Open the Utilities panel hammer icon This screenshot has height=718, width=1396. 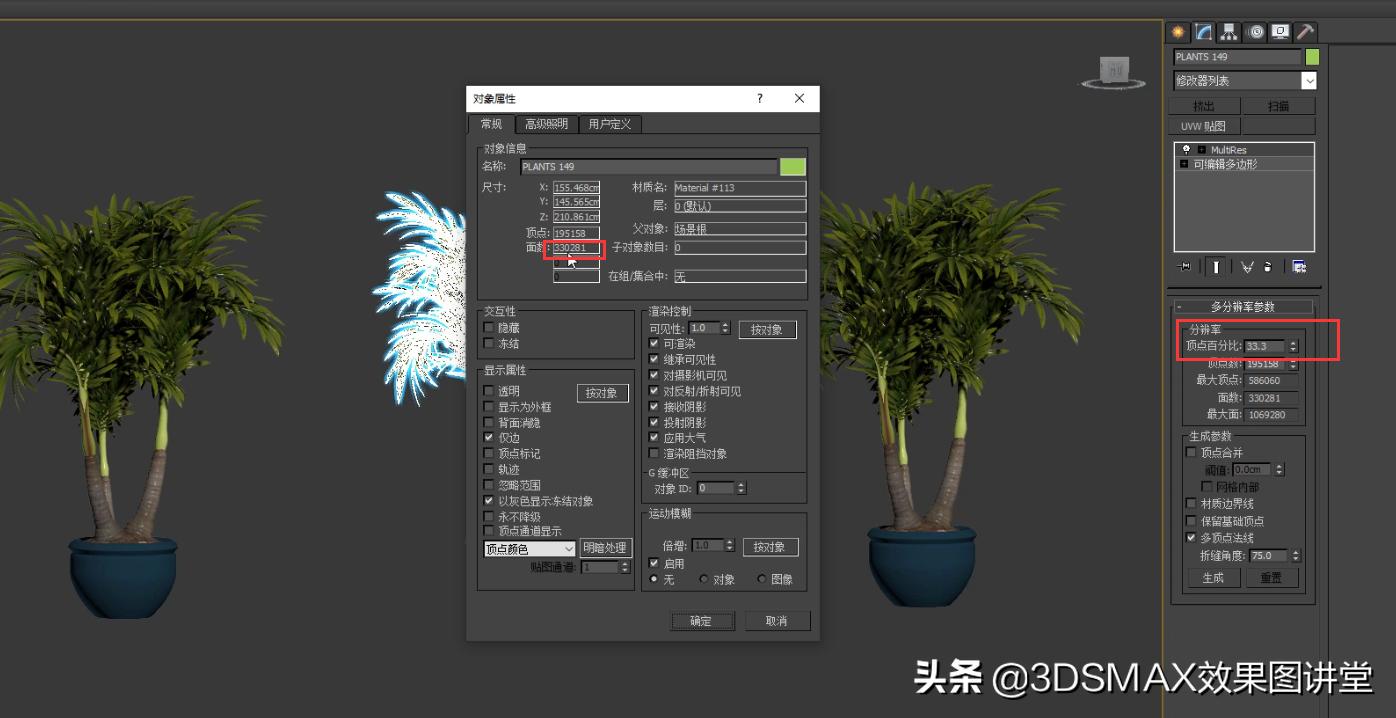[x=1306, y=31]
